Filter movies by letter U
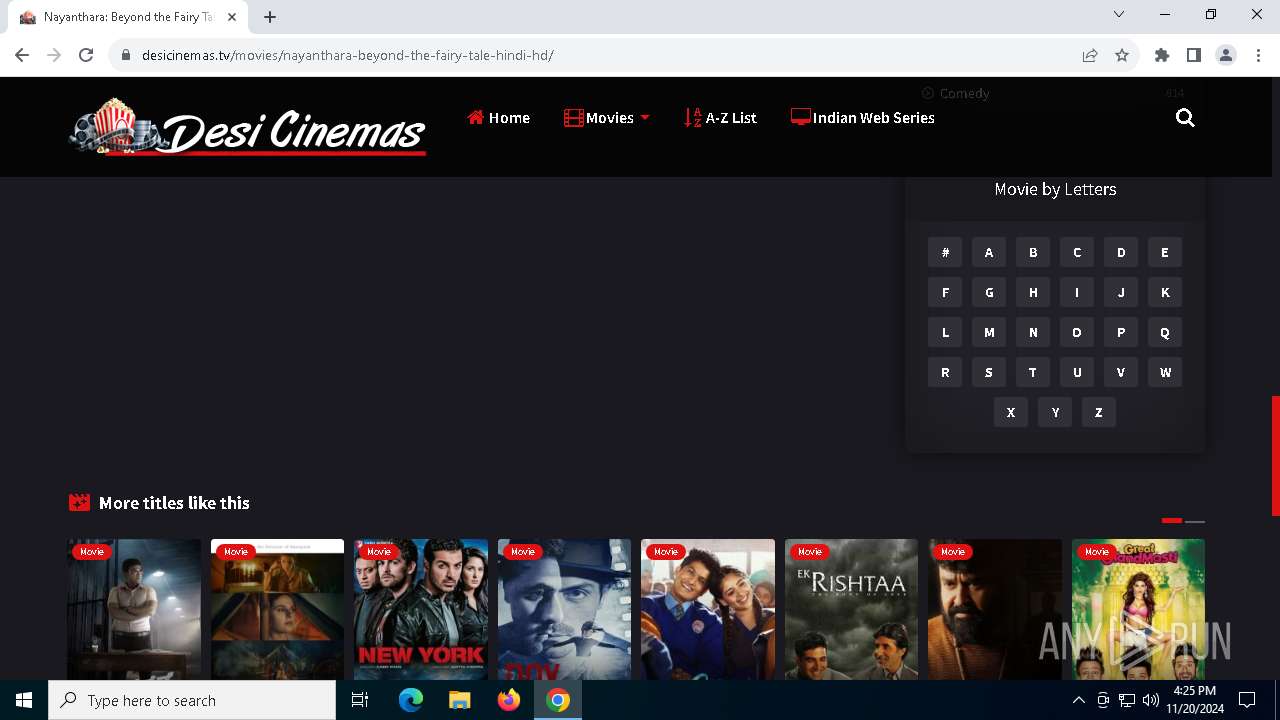 coord(1077,373)
